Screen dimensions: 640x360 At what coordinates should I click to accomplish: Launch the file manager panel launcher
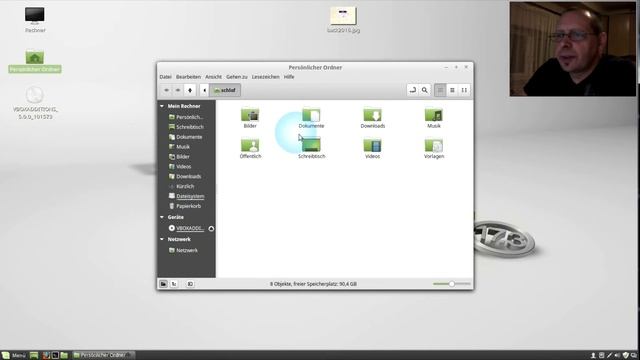[64, 355]
